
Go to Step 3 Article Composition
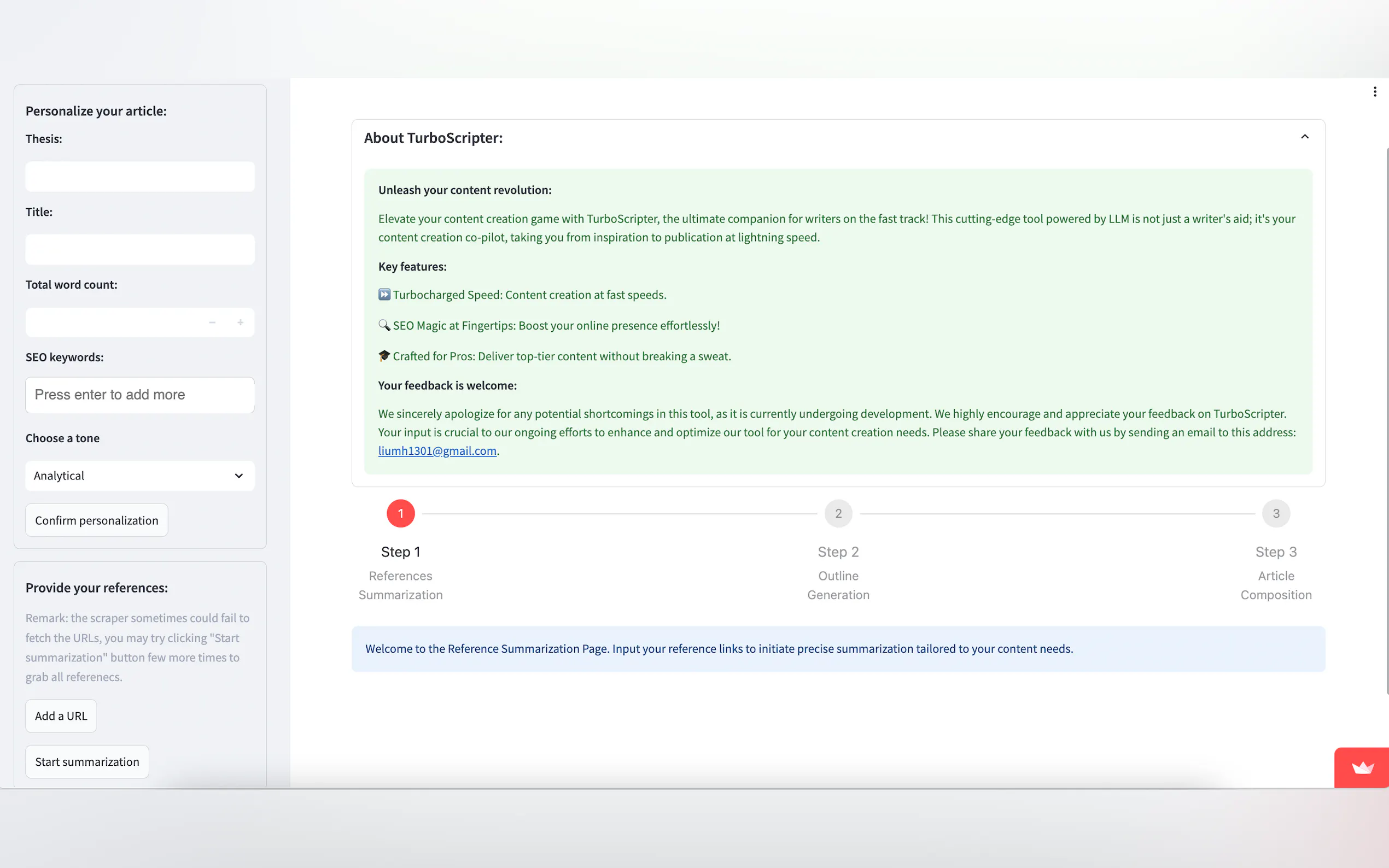click(x=1275, y=513)
